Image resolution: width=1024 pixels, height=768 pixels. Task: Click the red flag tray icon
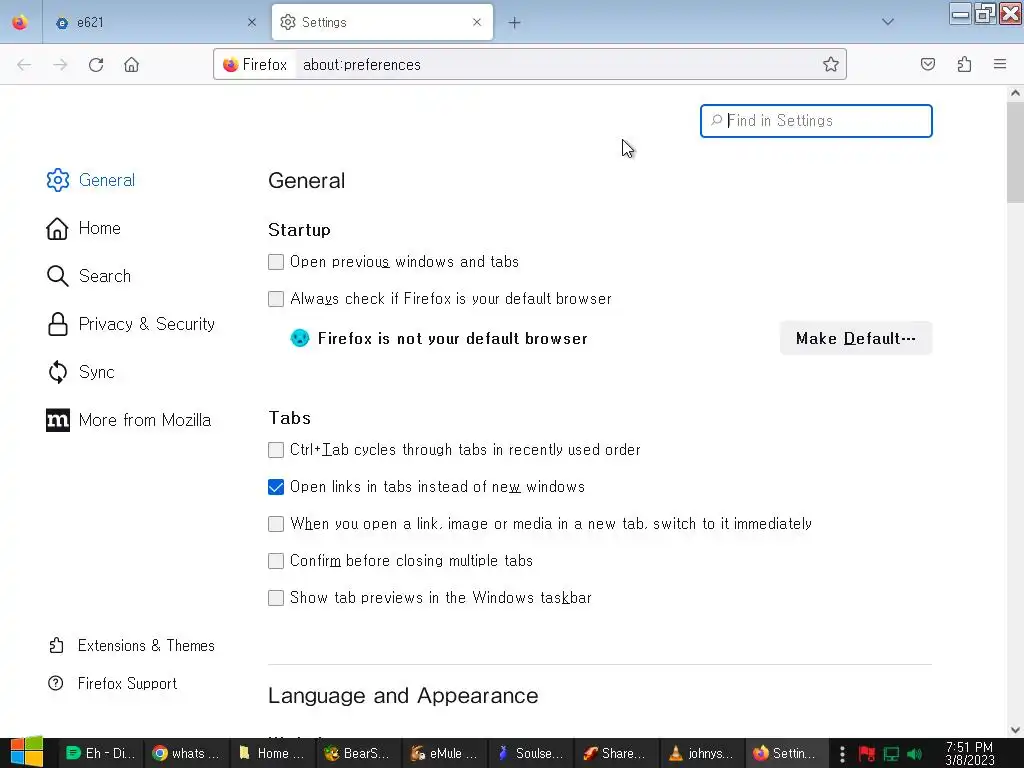click(x=867, y=754)
